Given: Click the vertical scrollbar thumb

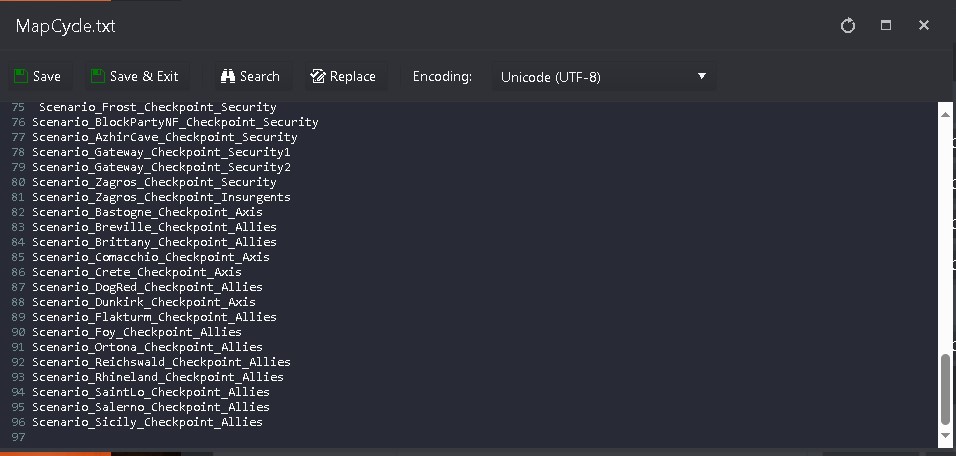Looking at the screenshot, I should (x=945, y=389).
